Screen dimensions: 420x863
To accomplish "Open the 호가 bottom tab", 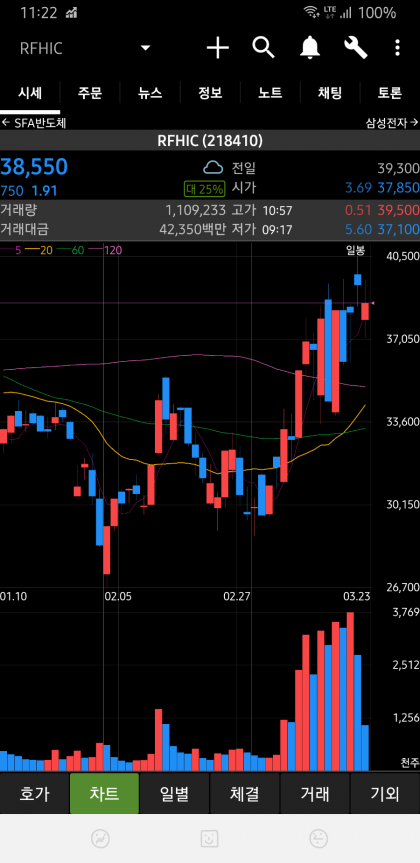I will [34, 794].
